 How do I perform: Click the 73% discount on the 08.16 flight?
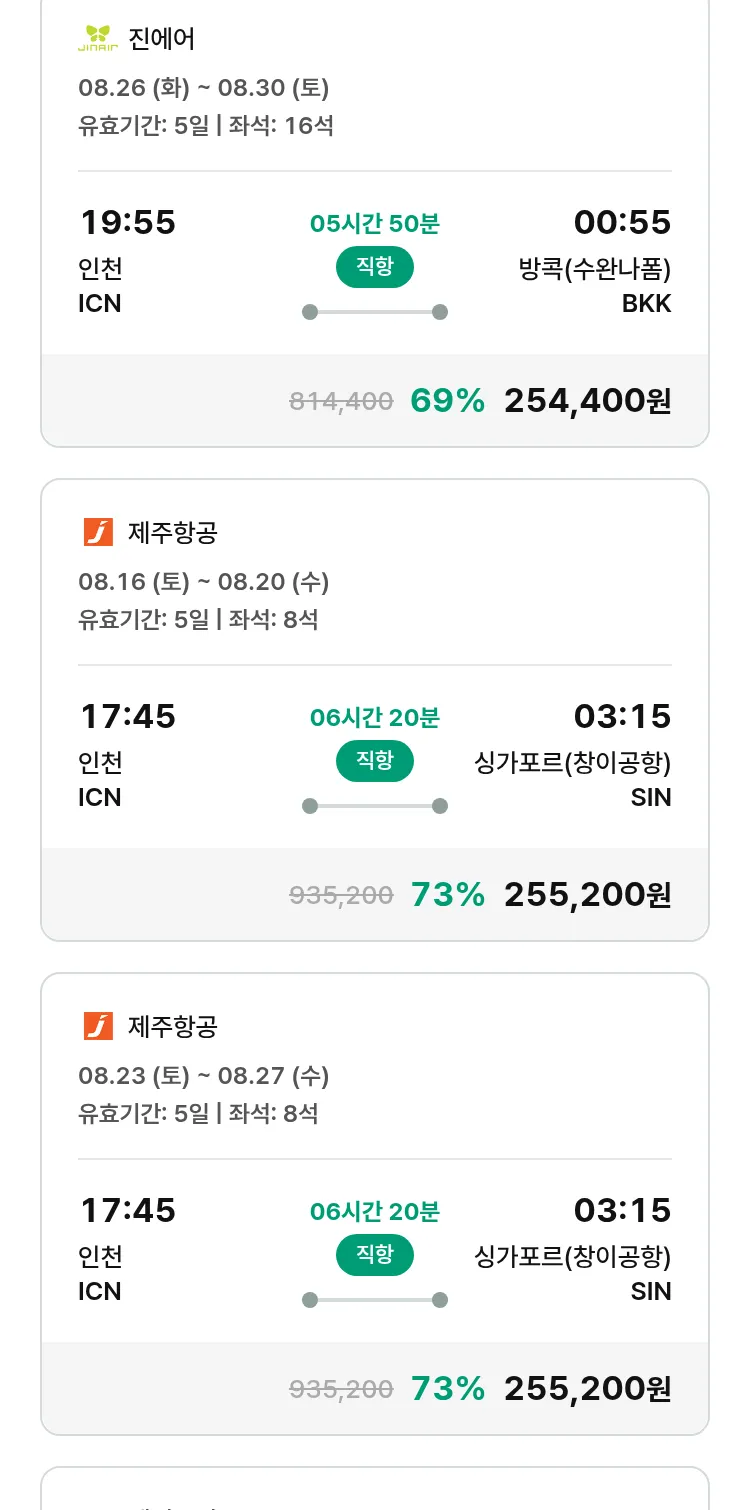click(x=447, y=895)
